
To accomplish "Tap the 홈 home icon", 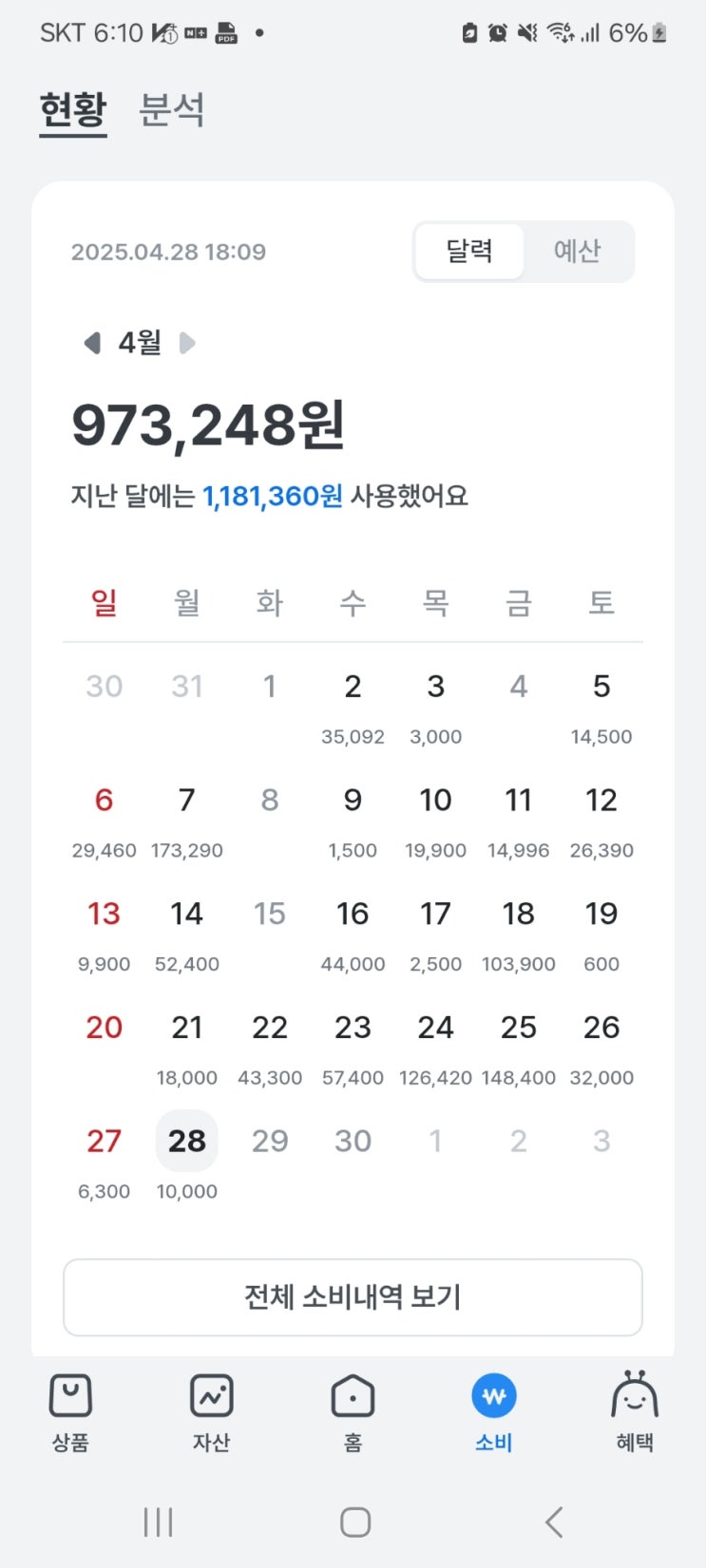I will [353, 1396].
